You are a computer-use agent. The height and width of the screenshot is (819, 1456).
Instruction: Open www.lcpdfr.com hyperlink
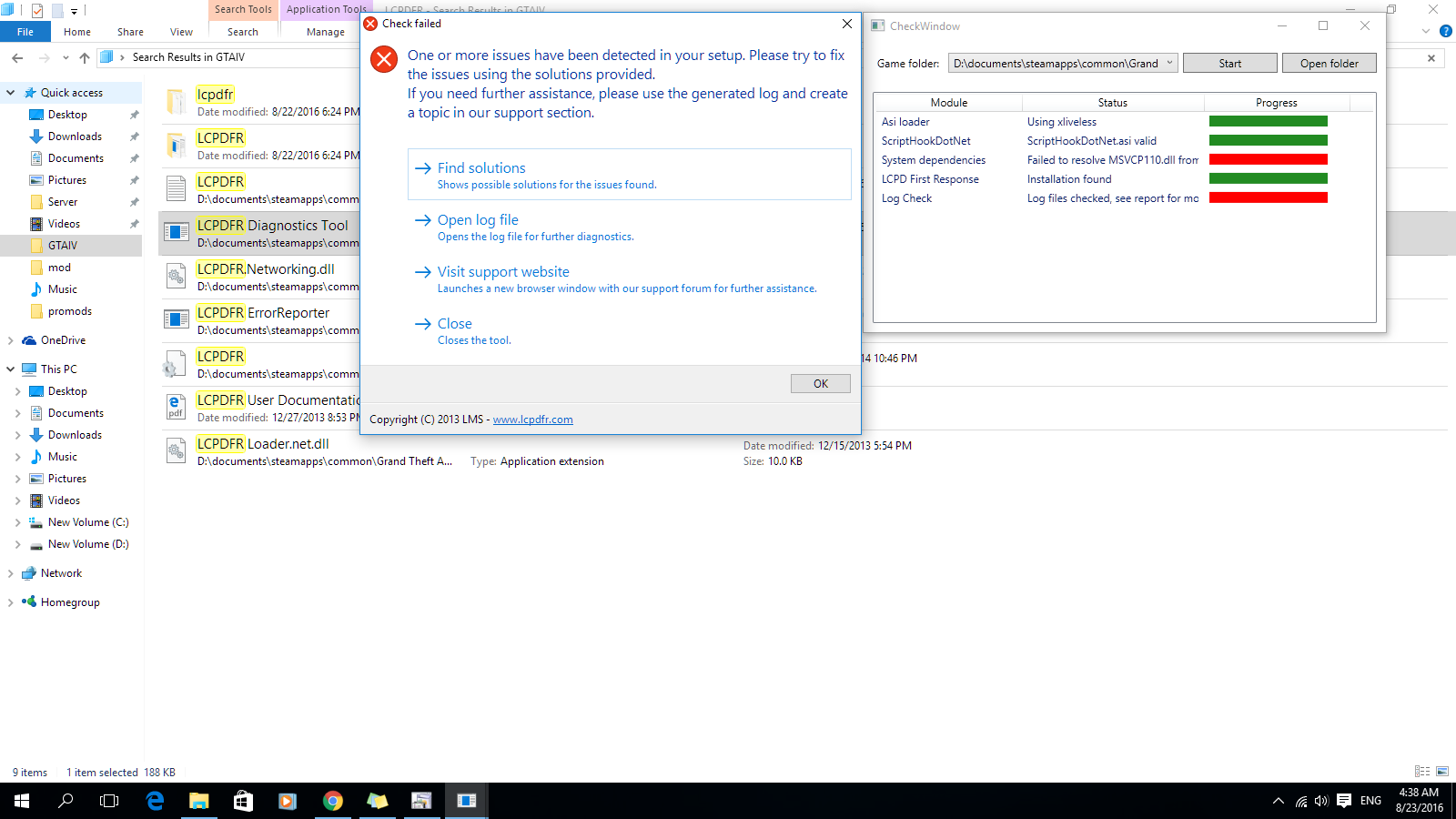point(532,420)
